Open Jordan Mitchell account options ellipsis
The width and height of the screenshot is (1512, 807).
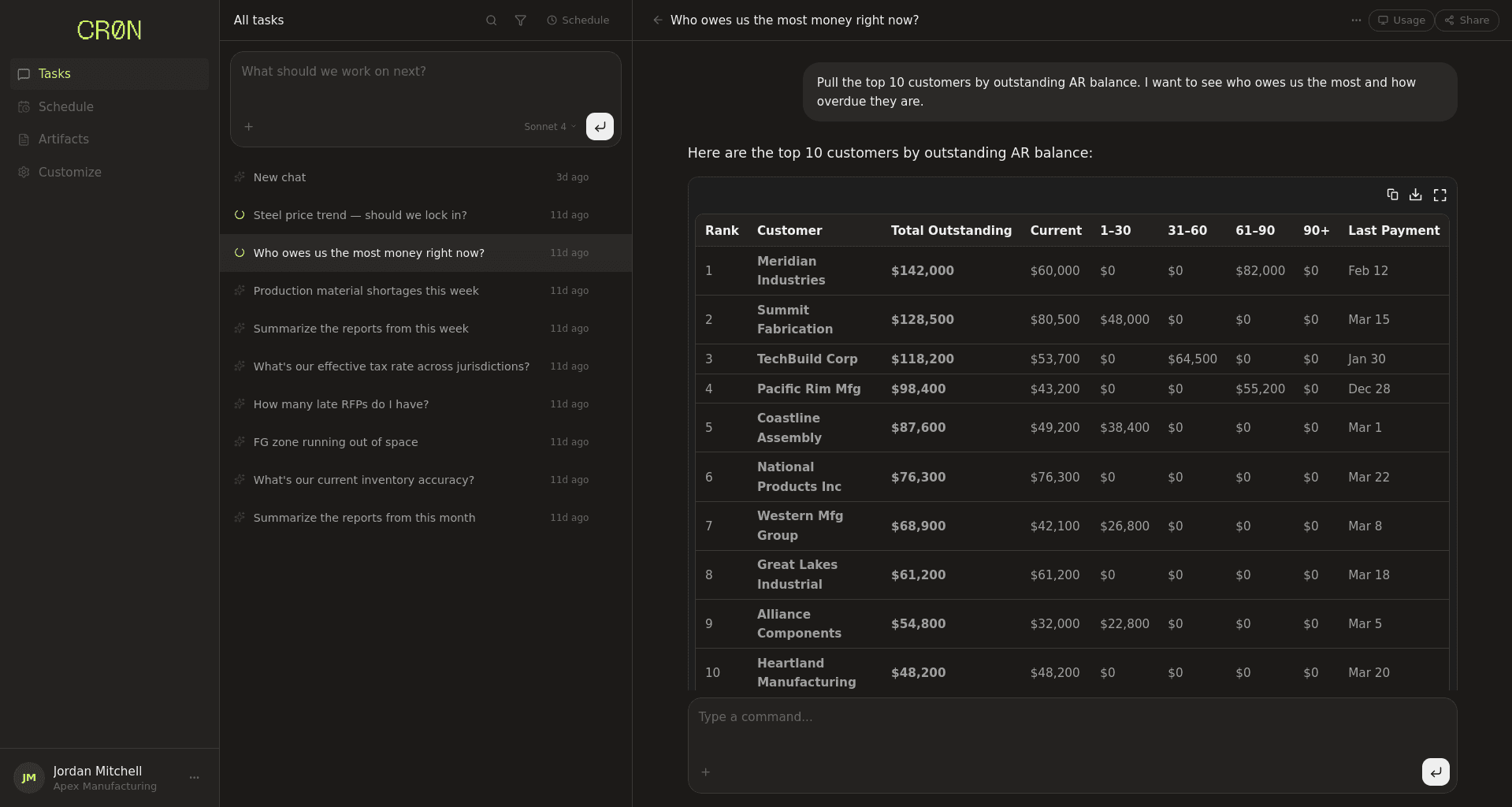195,778
